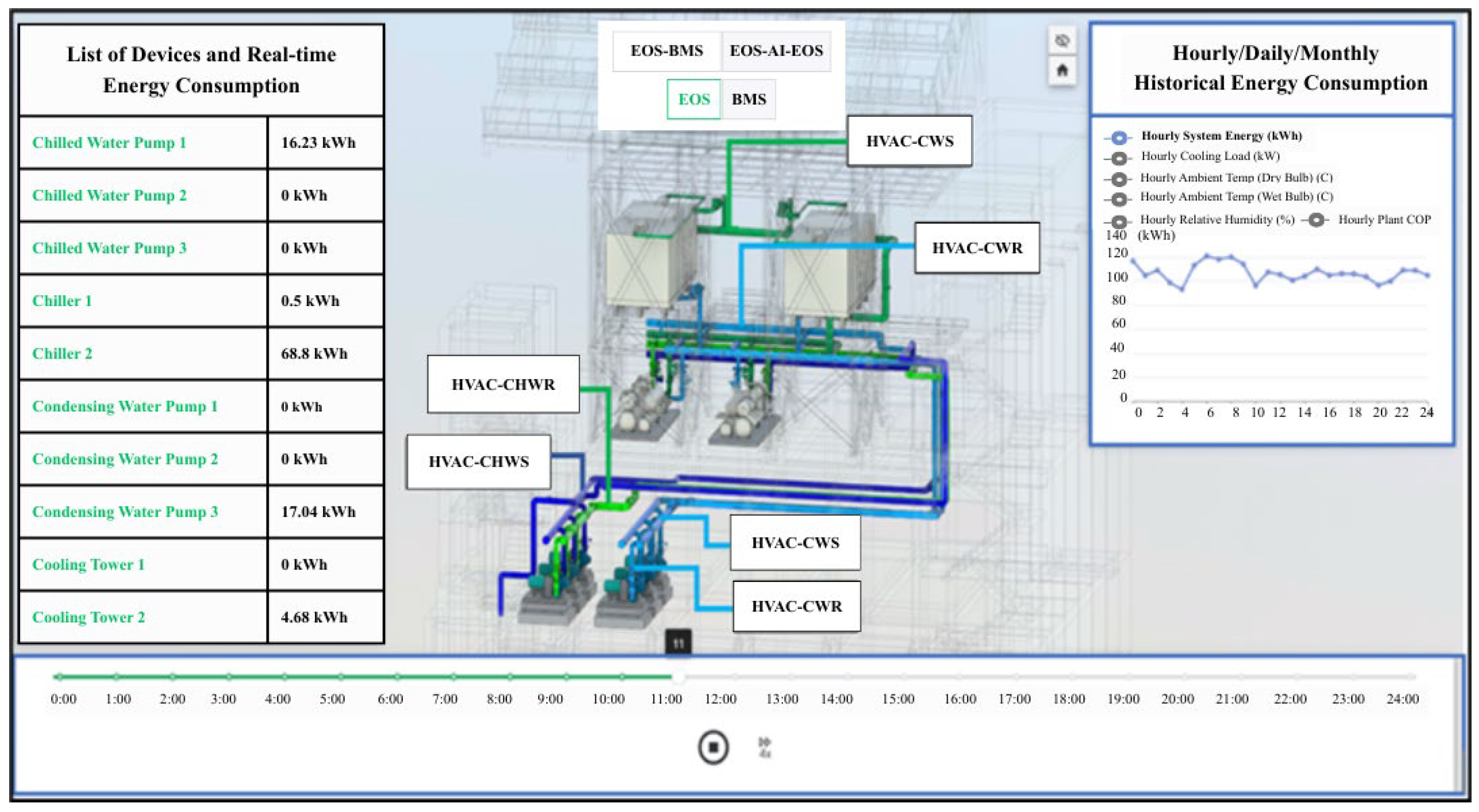Click the timeline slider handle near 11:00

pyautogui.click(x=678, y=677)
